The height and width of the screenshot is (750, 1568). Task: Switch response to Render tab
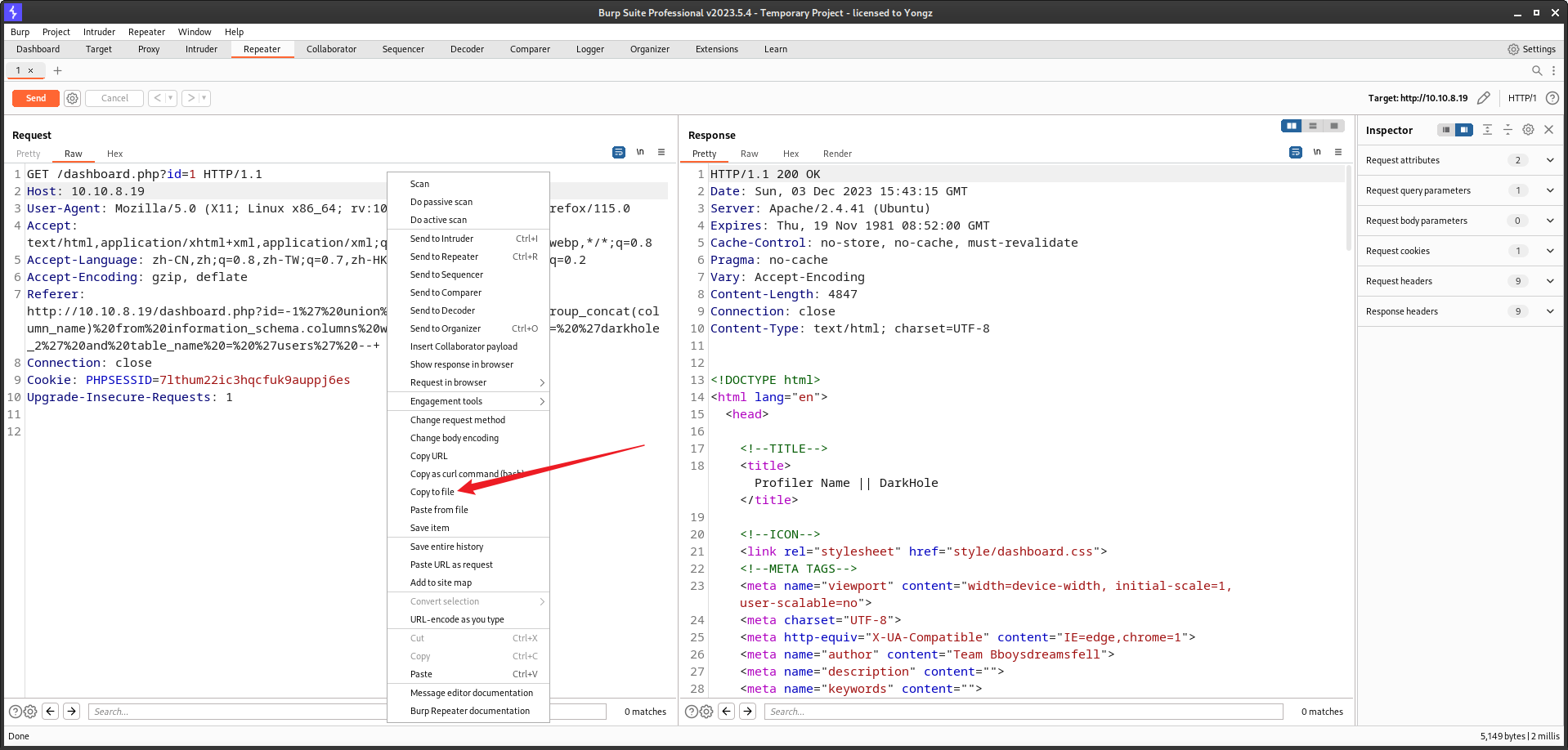click(x=837, y=154)
